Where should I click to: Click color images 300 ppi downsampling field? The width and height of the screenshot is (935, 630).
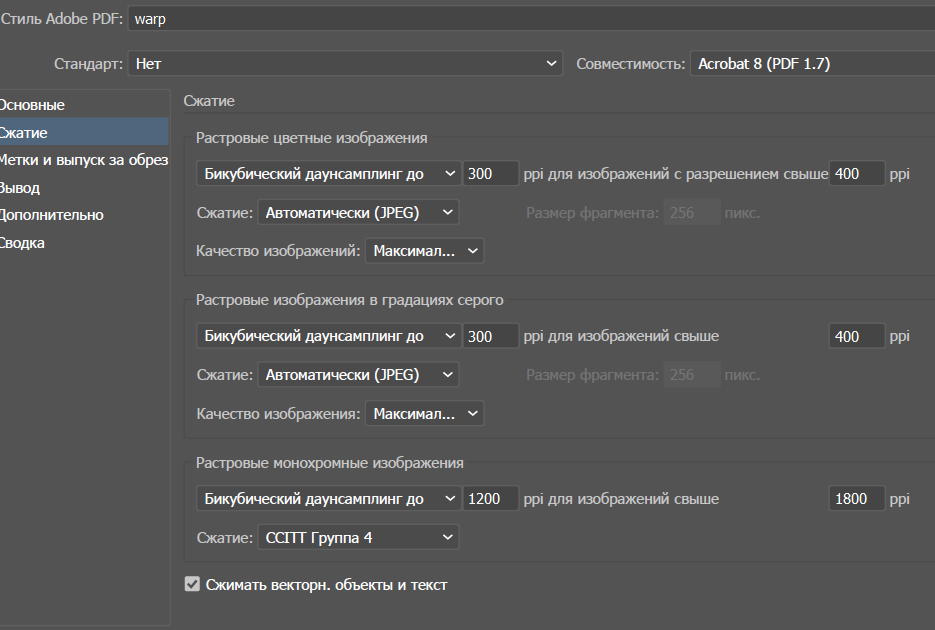click(x=491, y=174)
